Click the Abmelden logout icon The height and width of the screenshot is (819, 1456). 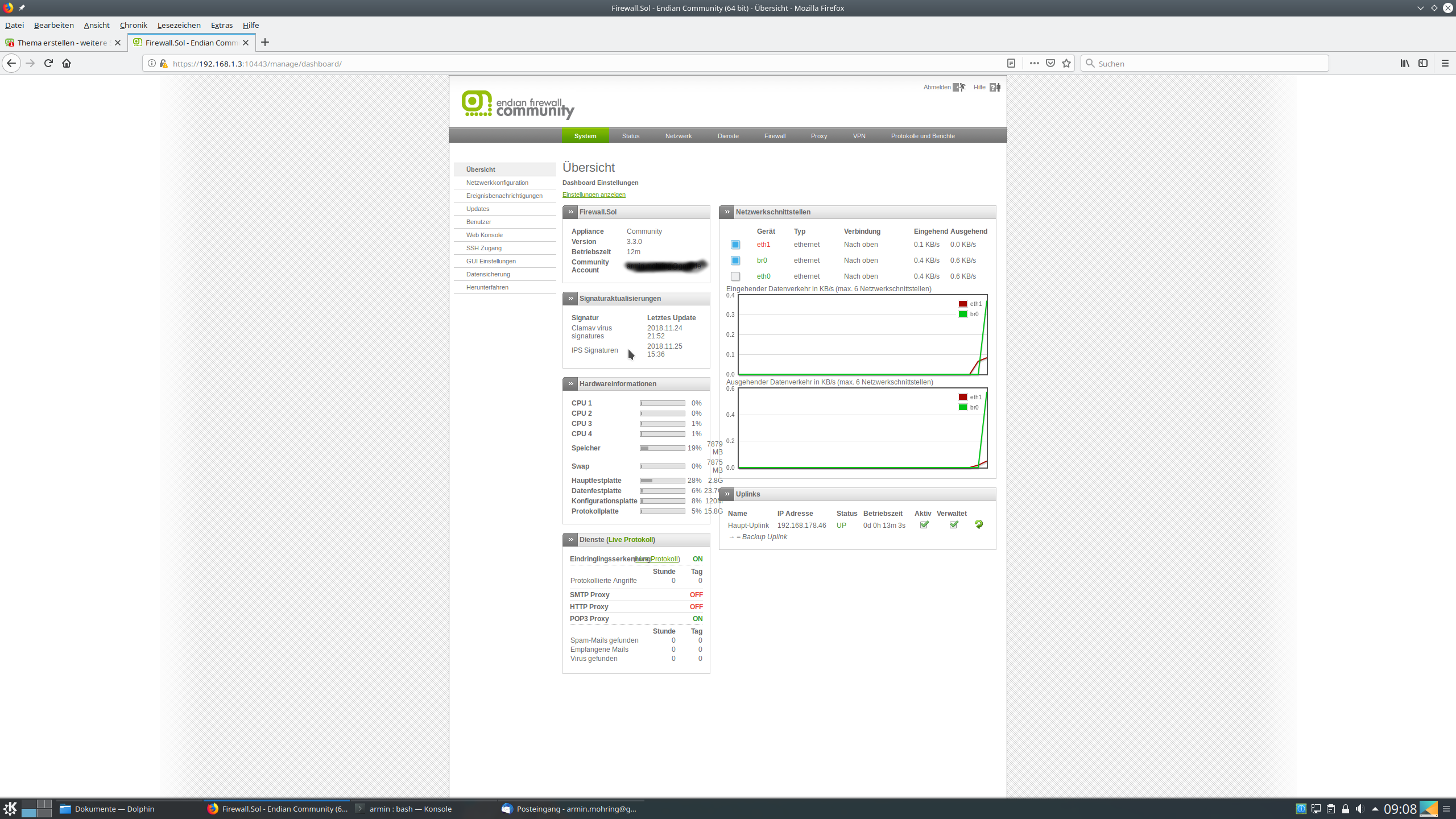(959, 87)
